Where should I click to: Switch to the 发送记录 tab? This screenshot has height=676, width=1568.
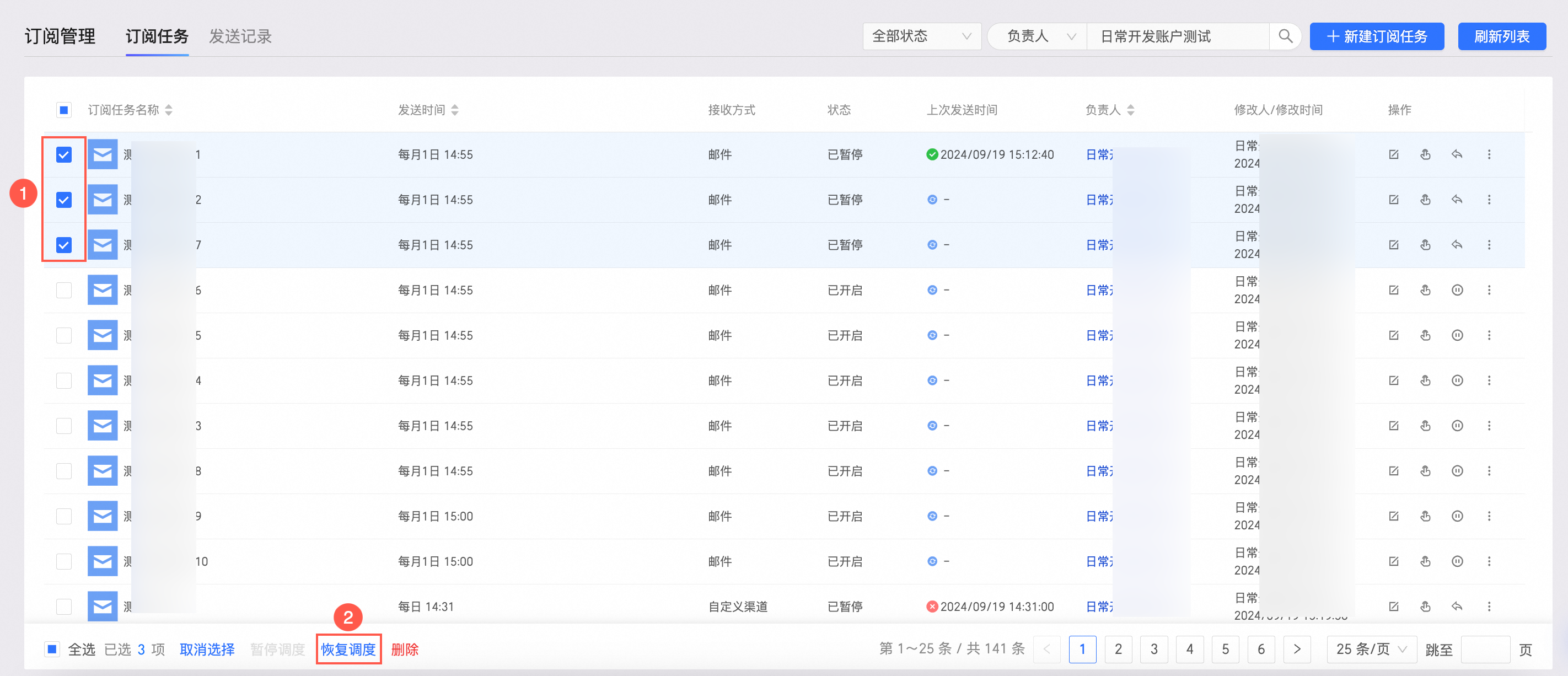coord(240,36)
